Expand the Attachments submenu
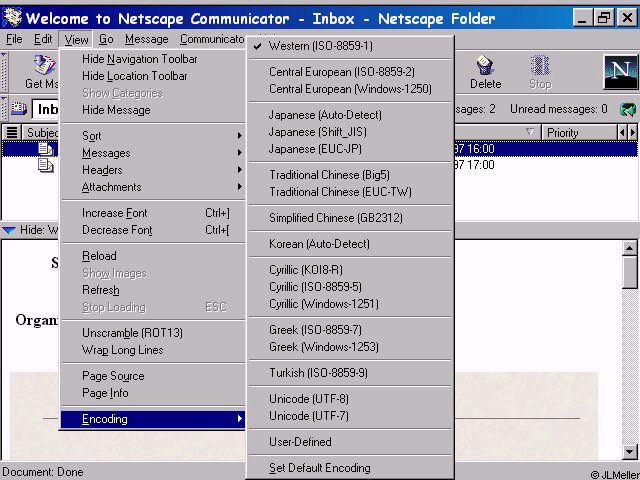Image resolution: width=640 pixels, height=480 pixels. click(x=153, y=187)
